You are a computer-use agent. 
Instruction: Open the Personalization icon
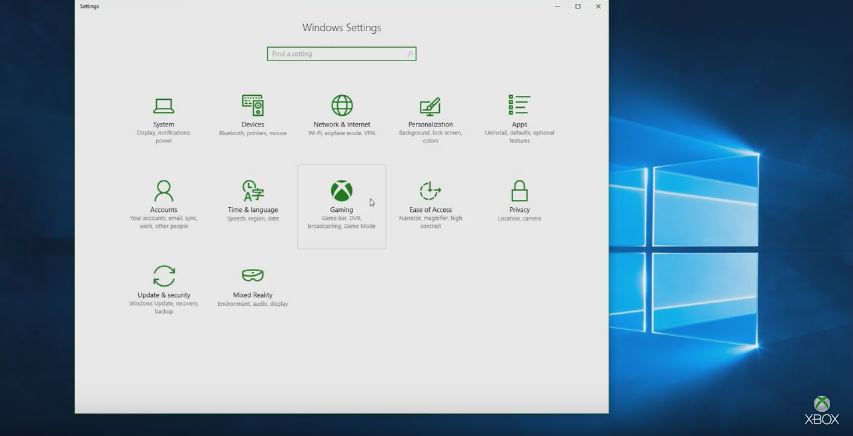(430, 106)
